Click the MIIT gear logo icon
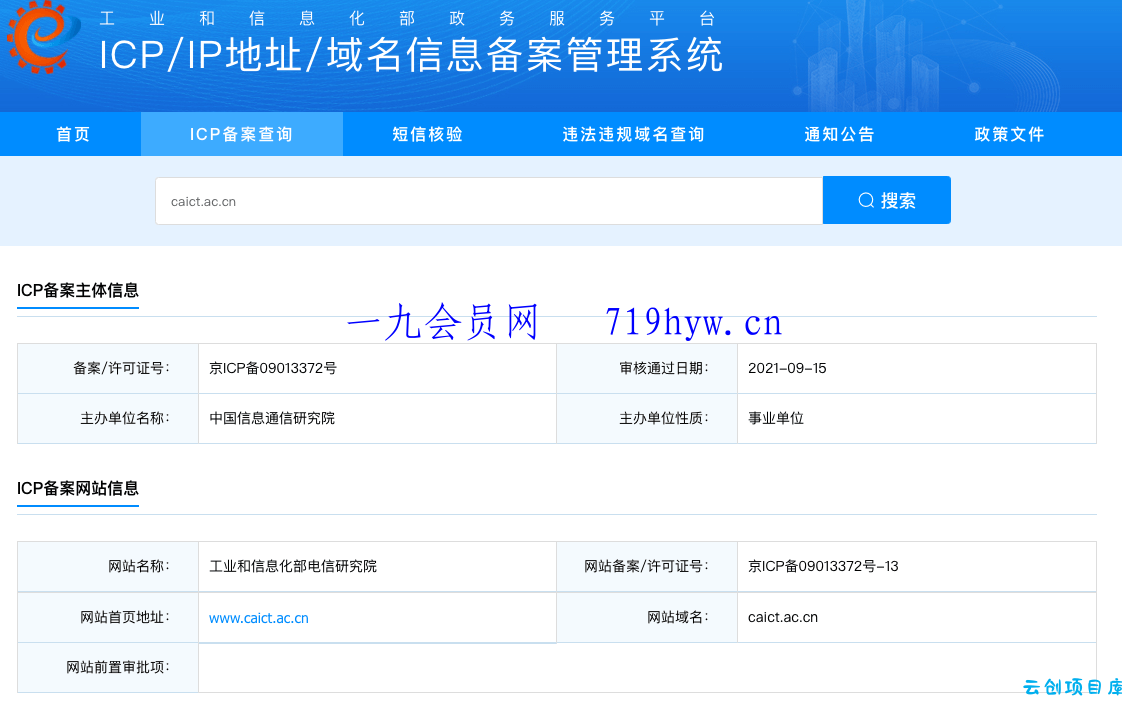The height and width of the screenshot is (712, 1122). pos(43,36)
